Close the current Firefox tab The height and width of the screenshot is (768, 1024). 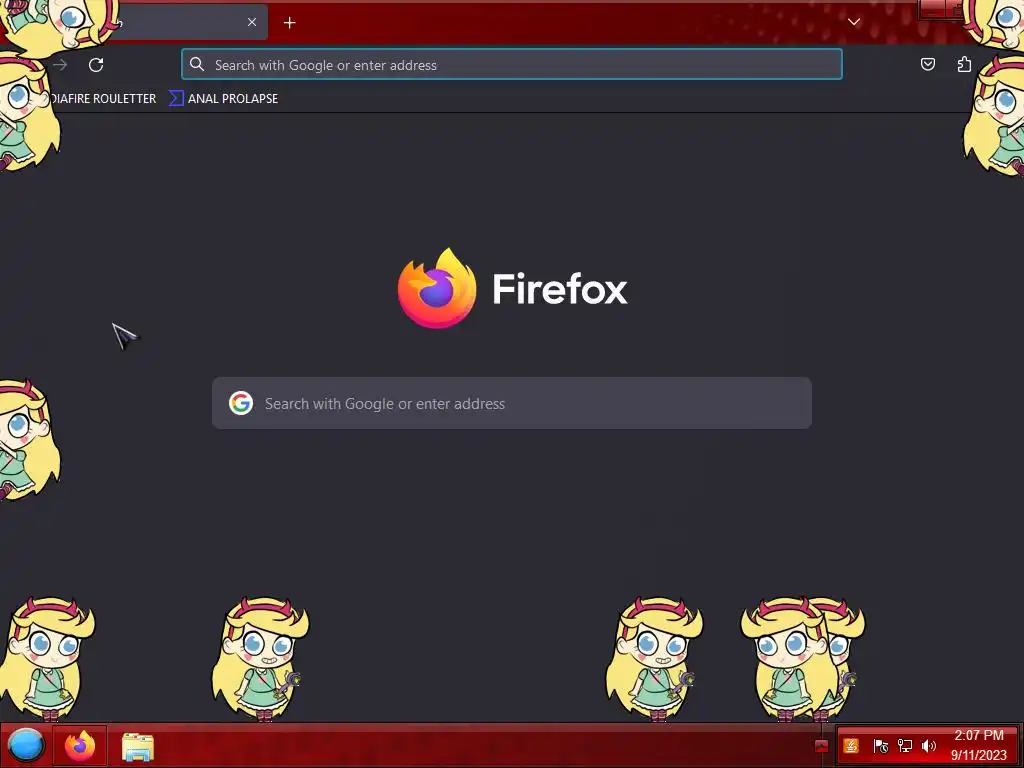(x=251, y=22)
